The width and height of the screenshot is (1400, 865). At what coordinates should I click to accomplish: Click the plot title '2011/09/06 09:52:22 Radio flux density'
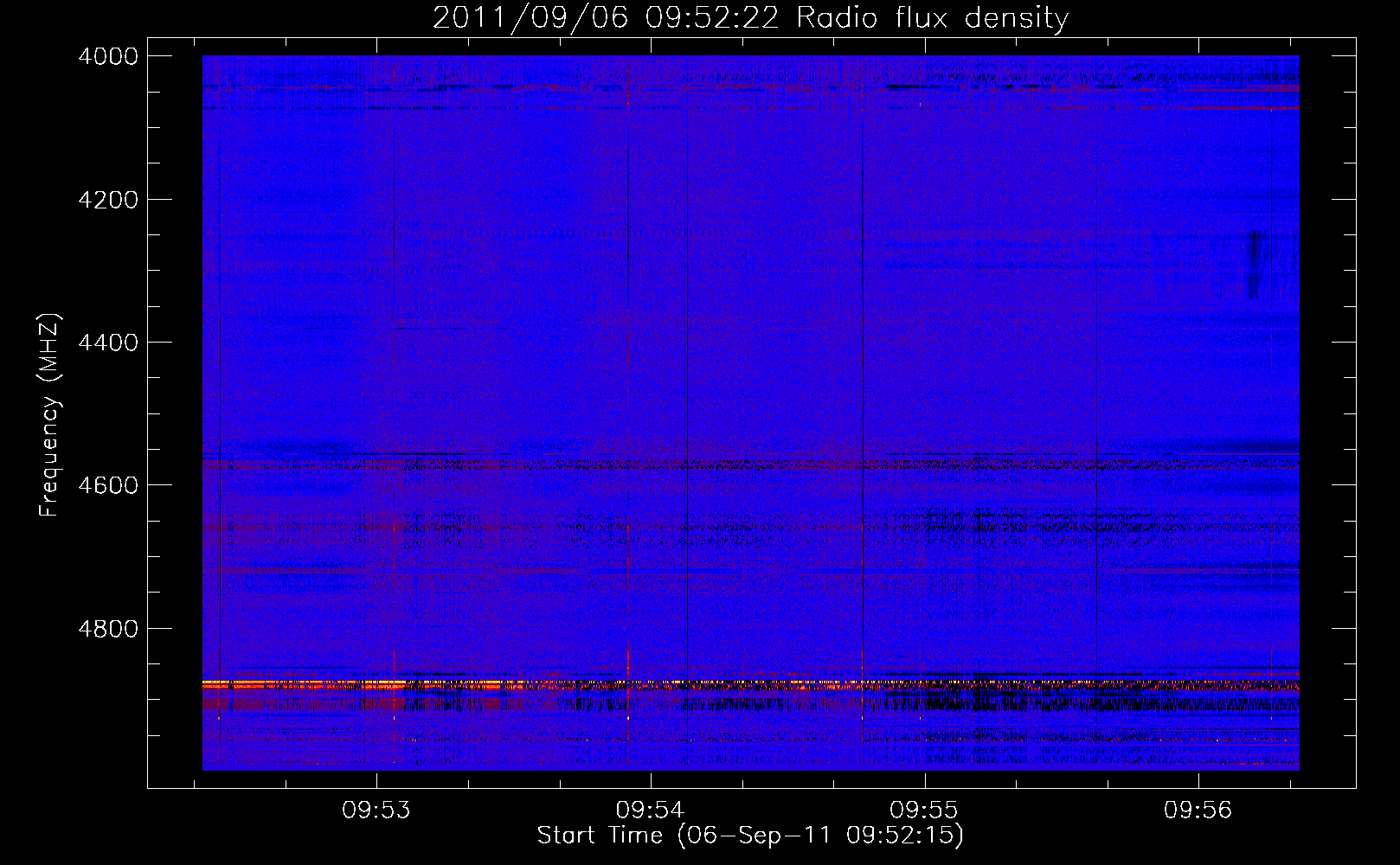[750, 18]
